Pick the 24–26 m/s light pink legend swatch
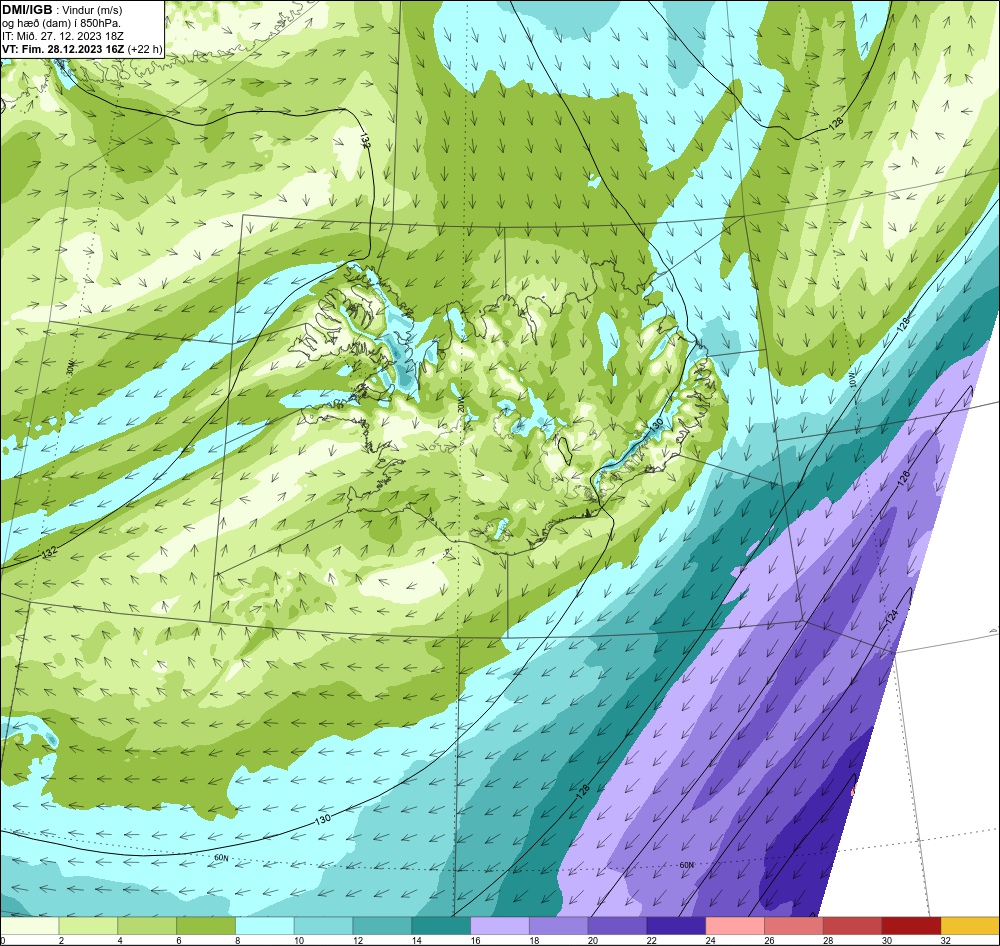This screenshot has height=946, width=1000. point(735,926)
